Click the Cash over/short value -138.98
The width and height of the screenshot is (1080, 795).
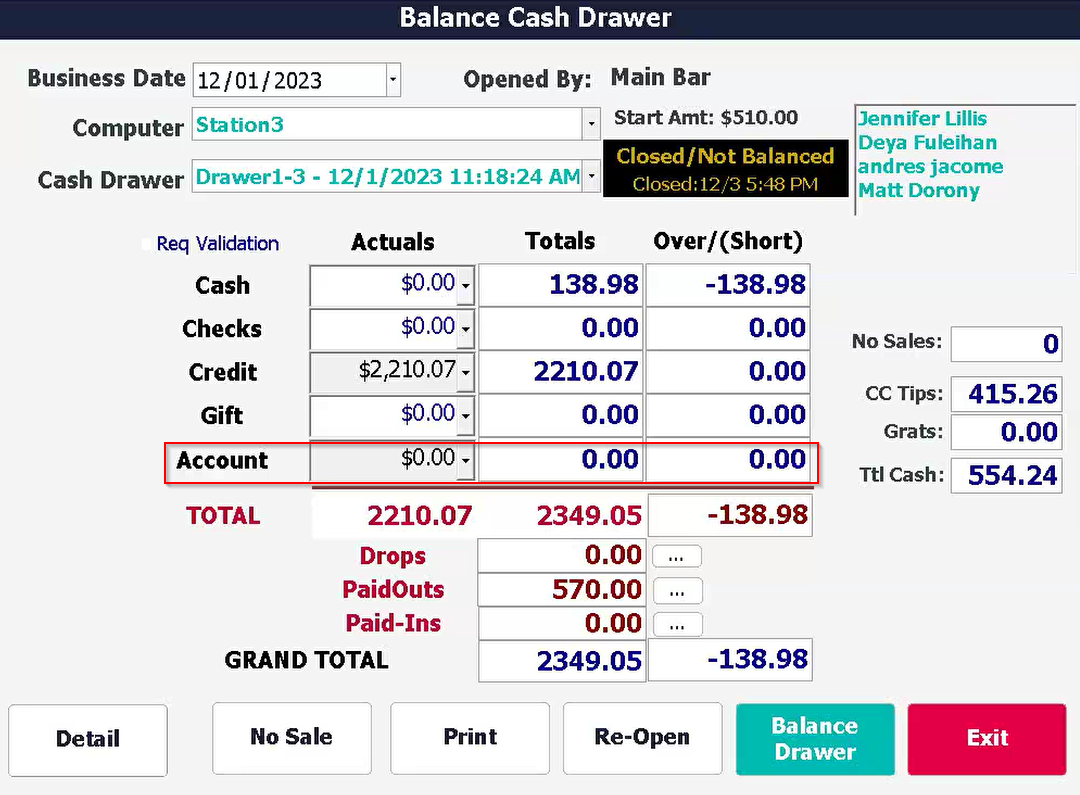(x=728, y=285)
